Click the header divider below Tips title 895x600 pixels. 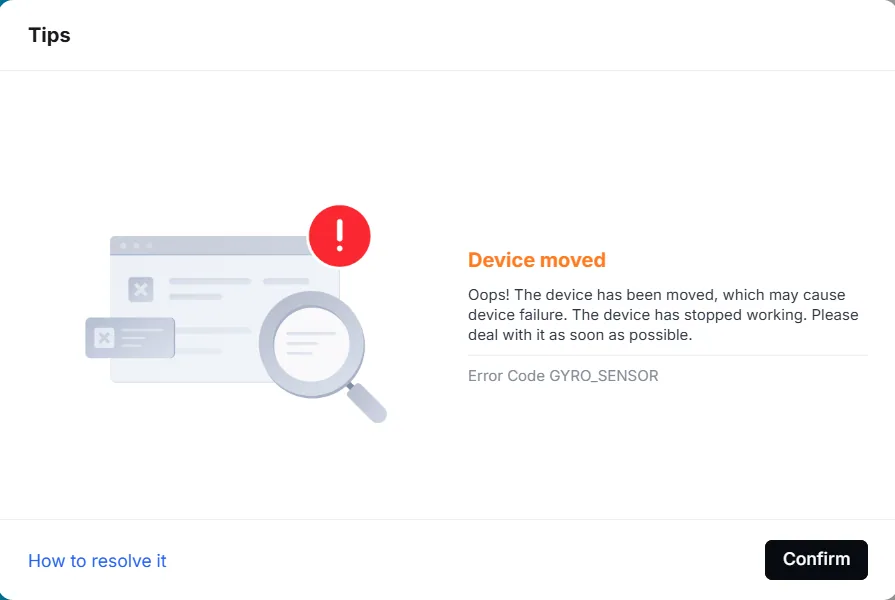(448, 71)
